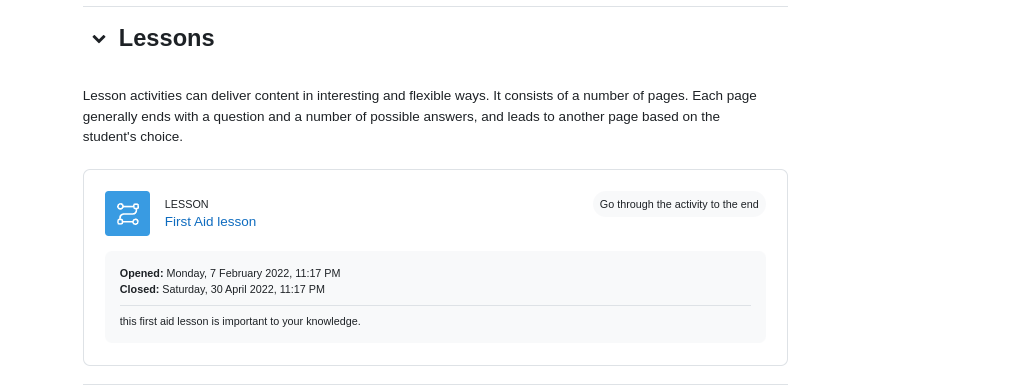The image size is (1020, 391).
Task: Click the blue Lesson activity icon
Action: click(x=128, y=213)
